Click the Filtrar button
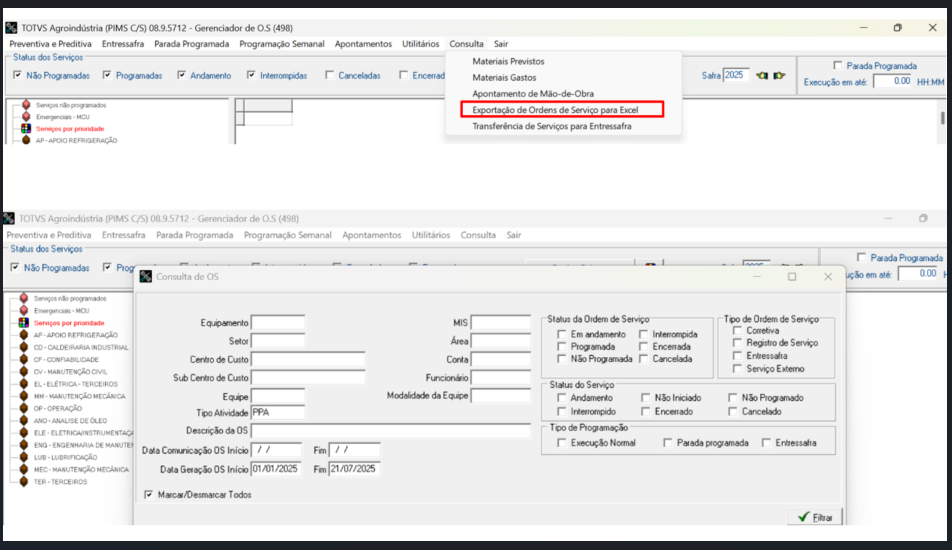 815,517
